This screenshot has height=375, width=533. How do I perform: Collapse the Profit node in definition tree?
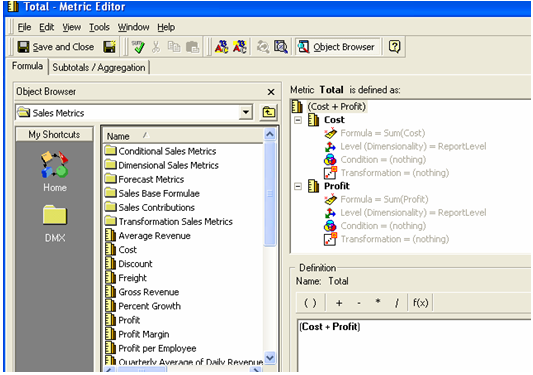point(298,186)
